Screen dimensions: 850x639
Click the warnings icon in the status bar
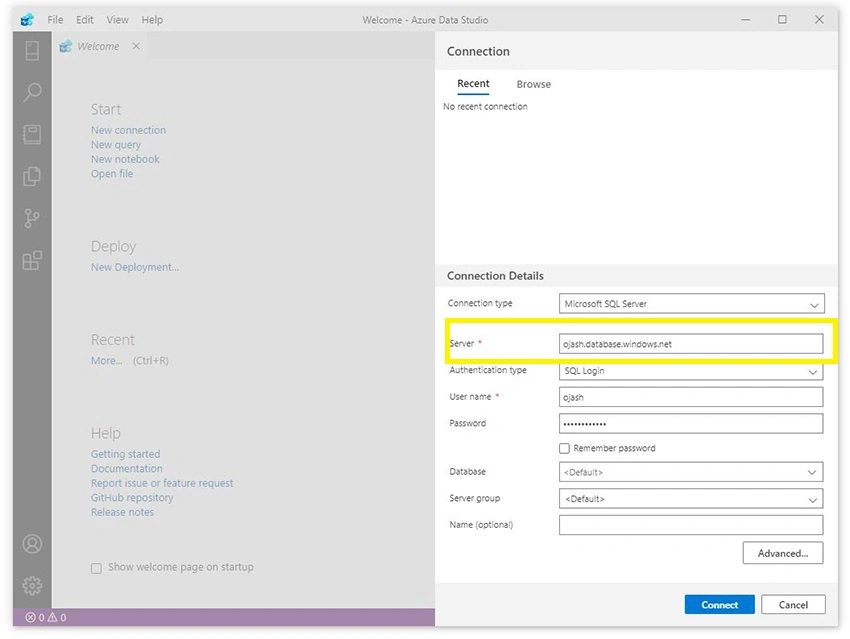[x=53, y=617]
